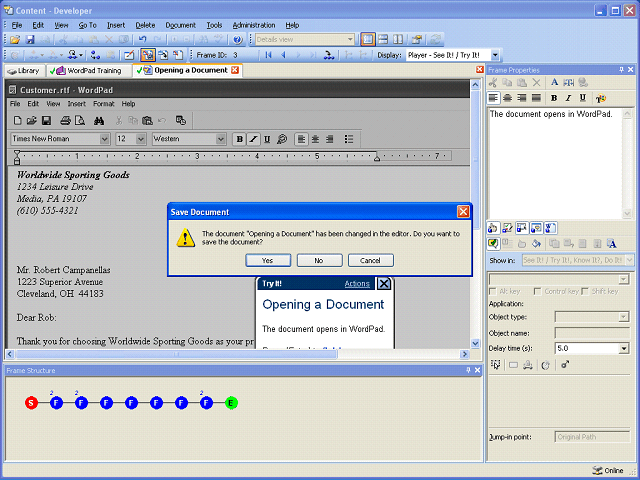This screenshot has height=480, width=640.
Task: Close the Opening a Document tab
Action: pos(235,70)
